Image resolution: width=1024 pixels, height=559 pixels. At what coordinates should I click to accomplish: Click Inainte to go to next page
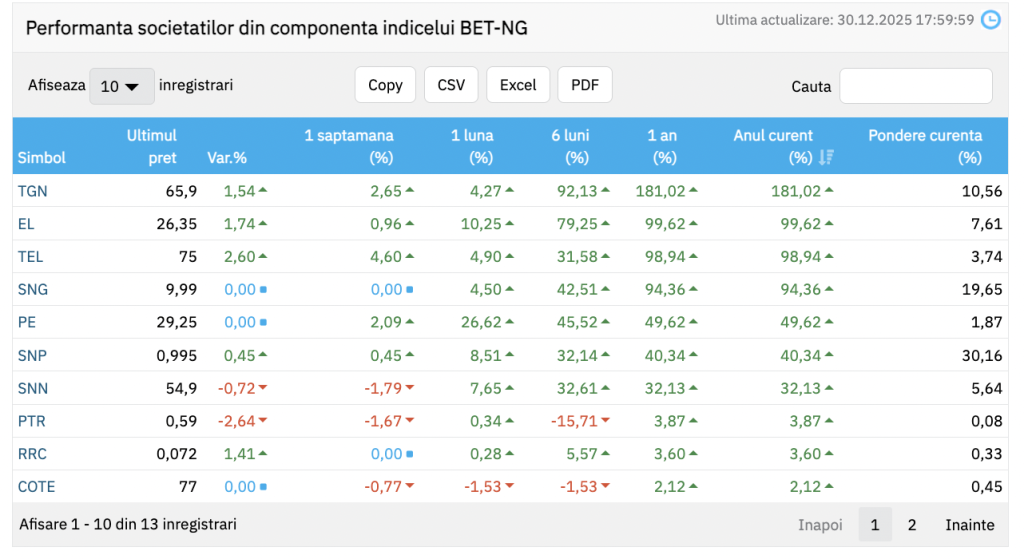click(x=970, y=525)
